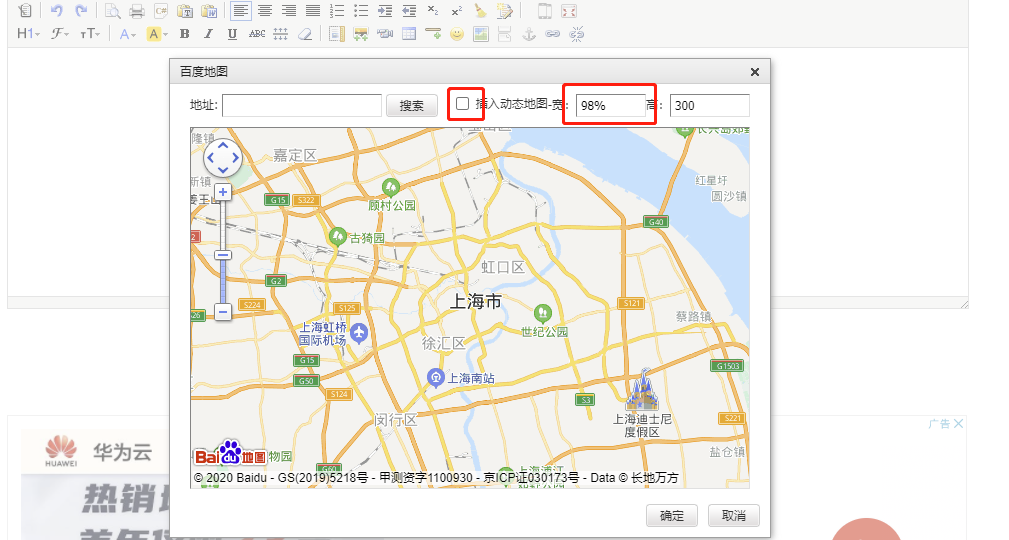Insert a bulleted list

click(x=361, y=10)
